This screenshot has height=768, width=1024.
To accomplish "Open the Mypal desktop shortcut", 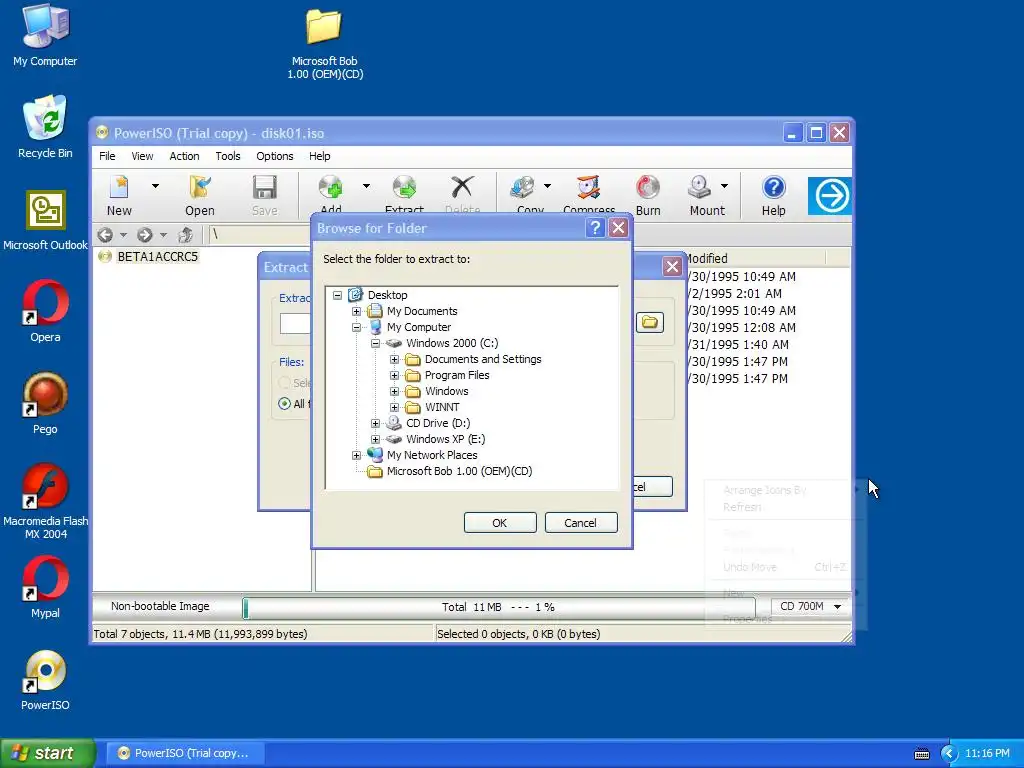I will [45, 586].
